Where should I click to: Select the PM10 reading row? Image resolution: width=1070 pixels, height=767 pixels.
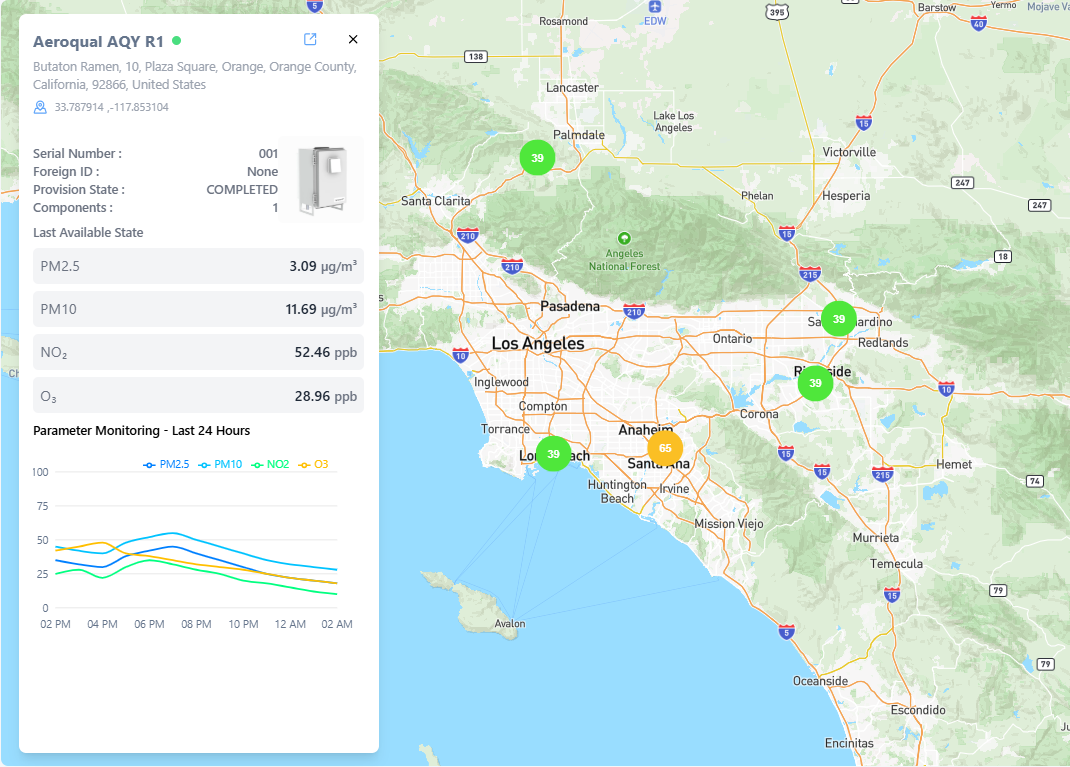pyautogui.click(x=198, y=309)
